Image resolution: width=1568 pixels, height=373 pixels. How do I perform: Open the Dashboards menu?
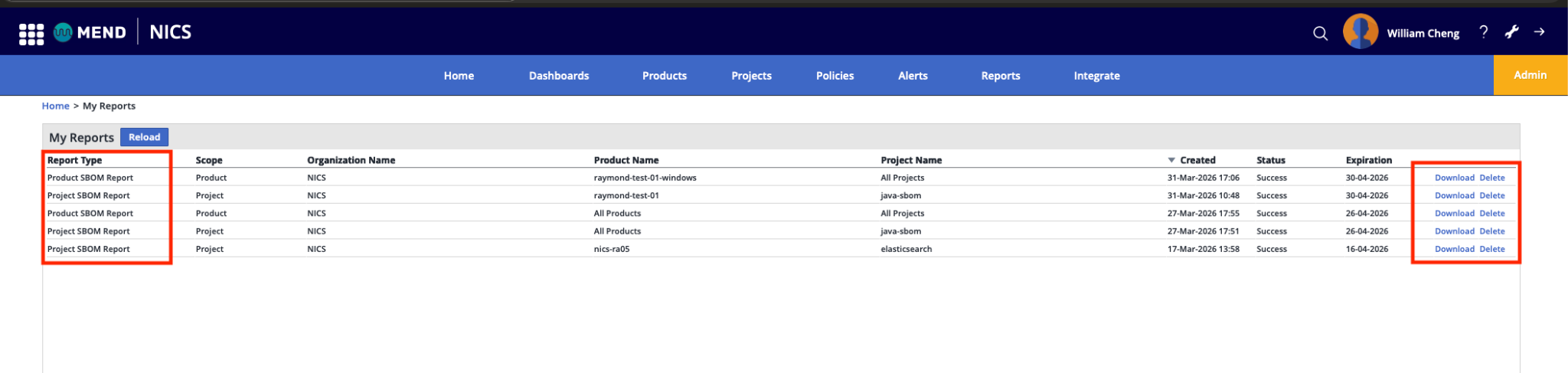[x=559, y=76]
